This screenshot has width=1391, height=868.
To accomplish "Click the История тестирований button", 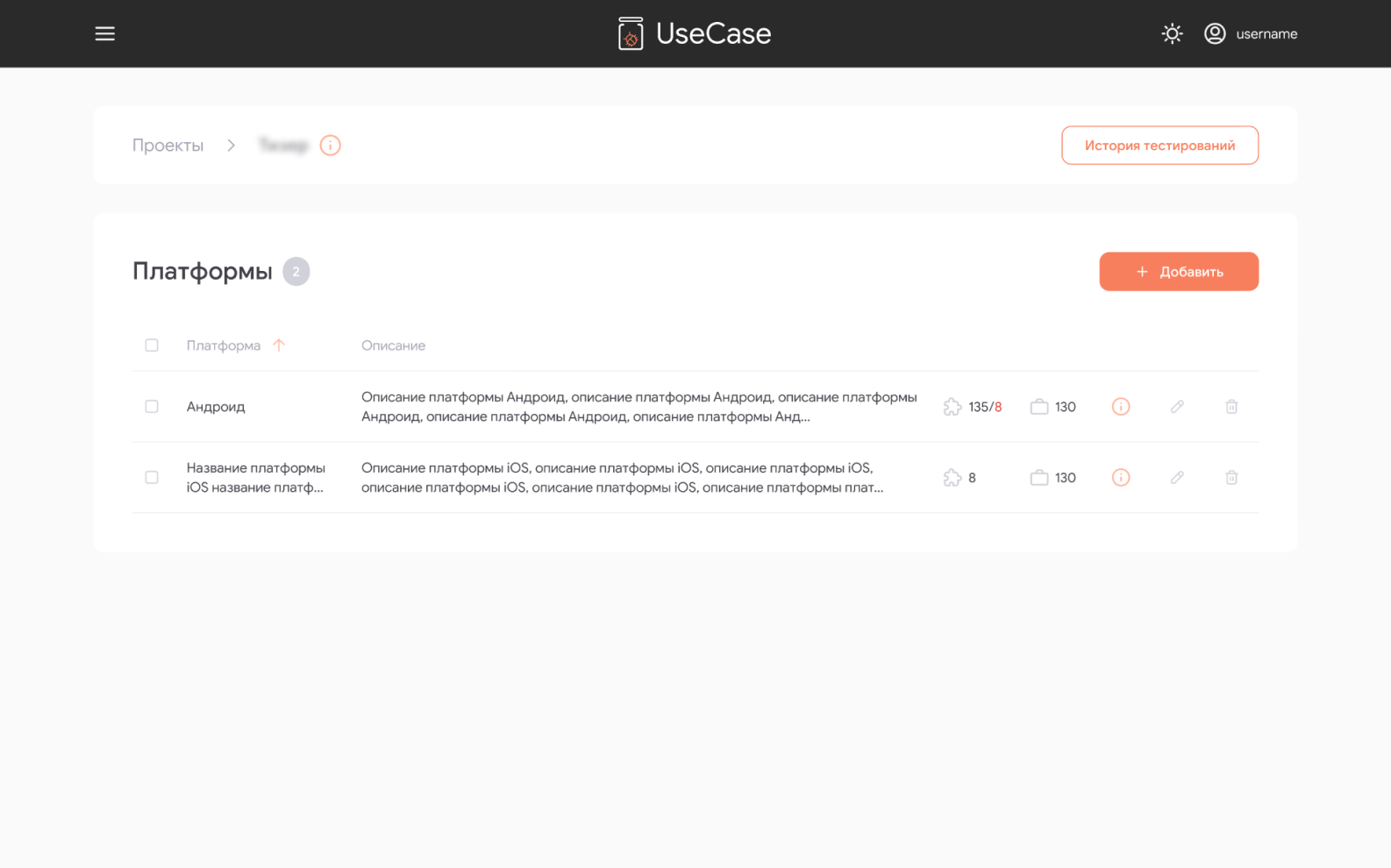I will 1159,146.
